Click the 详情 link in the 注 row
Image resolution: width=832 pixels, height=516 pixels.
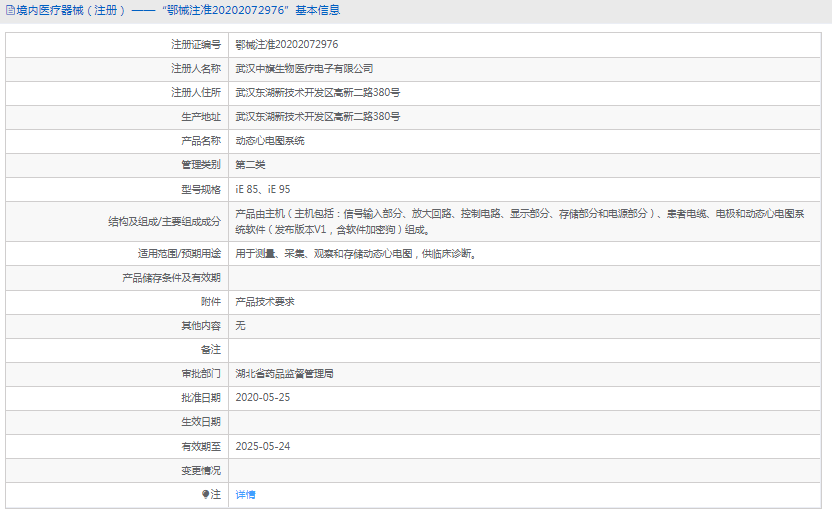point(245,494)
